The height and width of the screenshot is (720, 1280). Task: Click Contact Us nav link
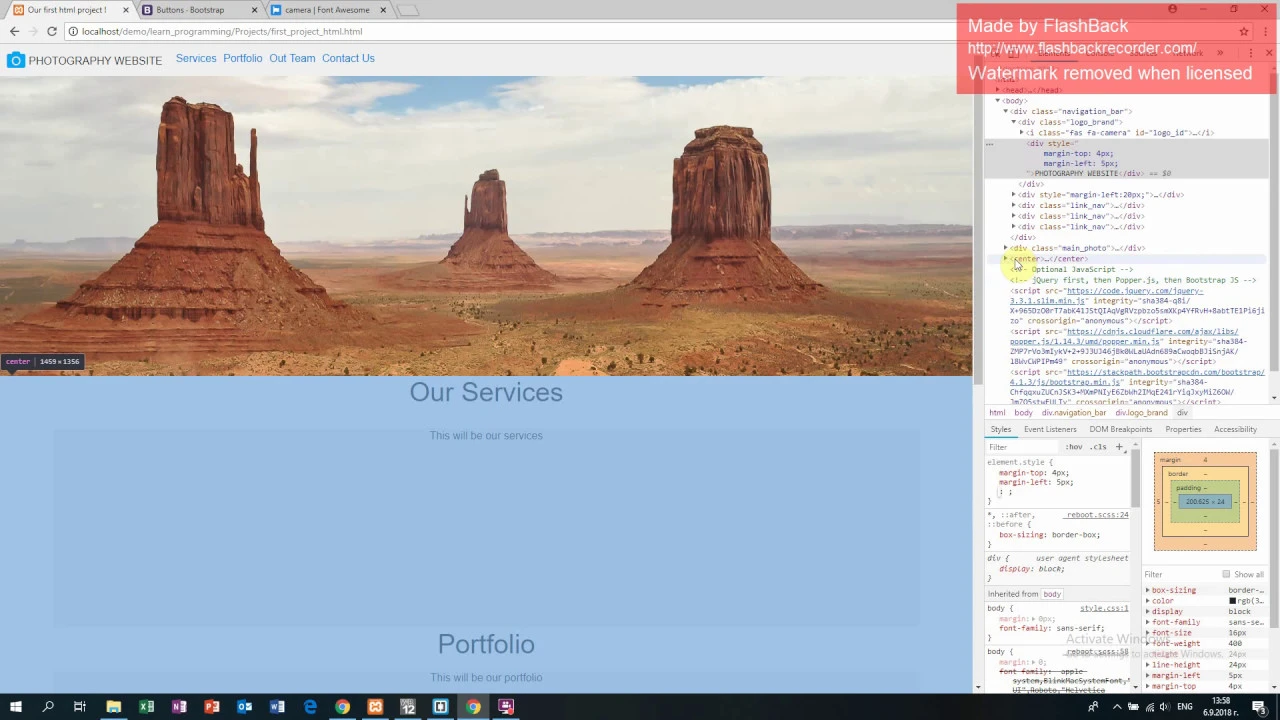click(348, 58)
